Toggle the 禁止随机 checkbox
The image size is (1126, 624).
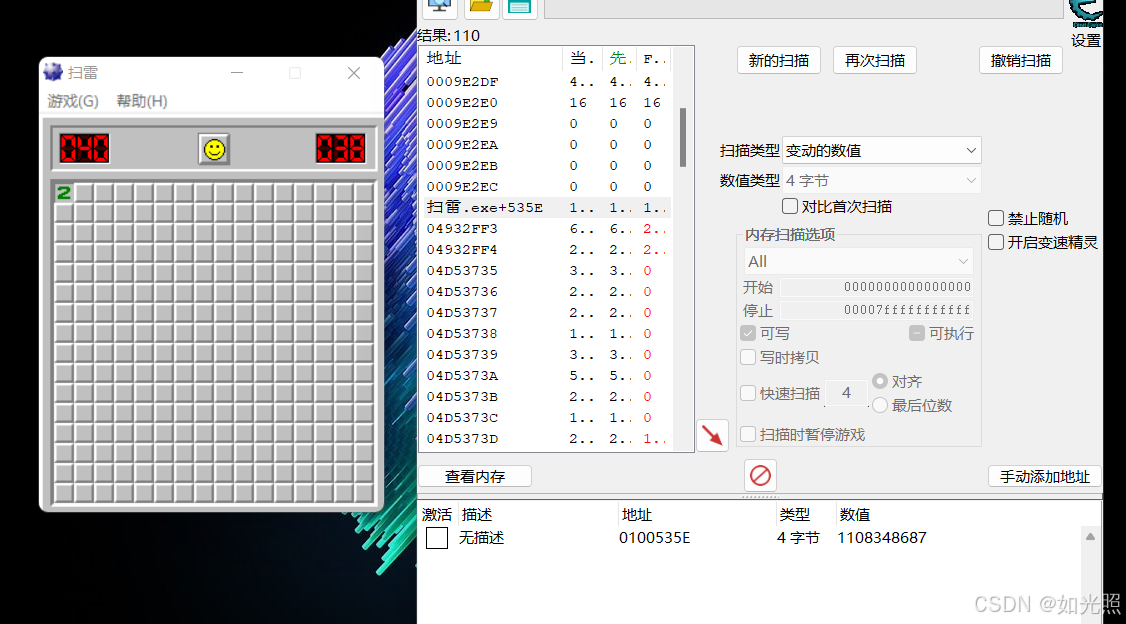(x=995, y=218)
